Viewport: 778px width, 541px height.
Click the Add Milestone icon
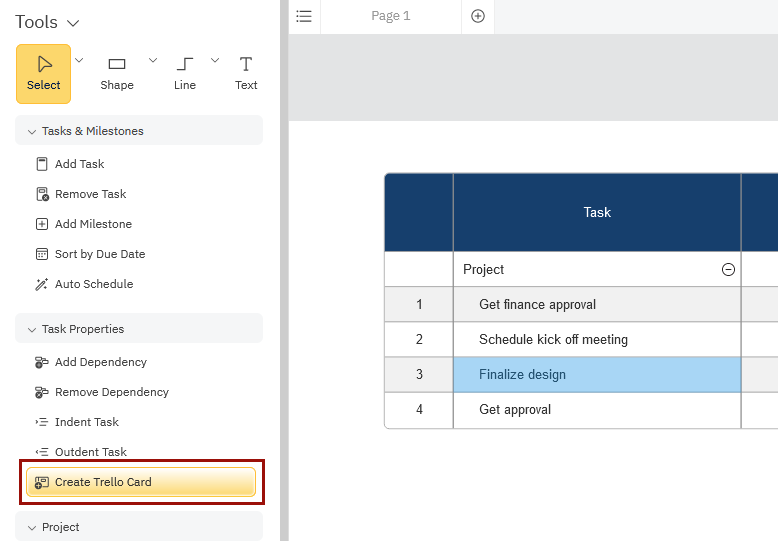(42, 224)
